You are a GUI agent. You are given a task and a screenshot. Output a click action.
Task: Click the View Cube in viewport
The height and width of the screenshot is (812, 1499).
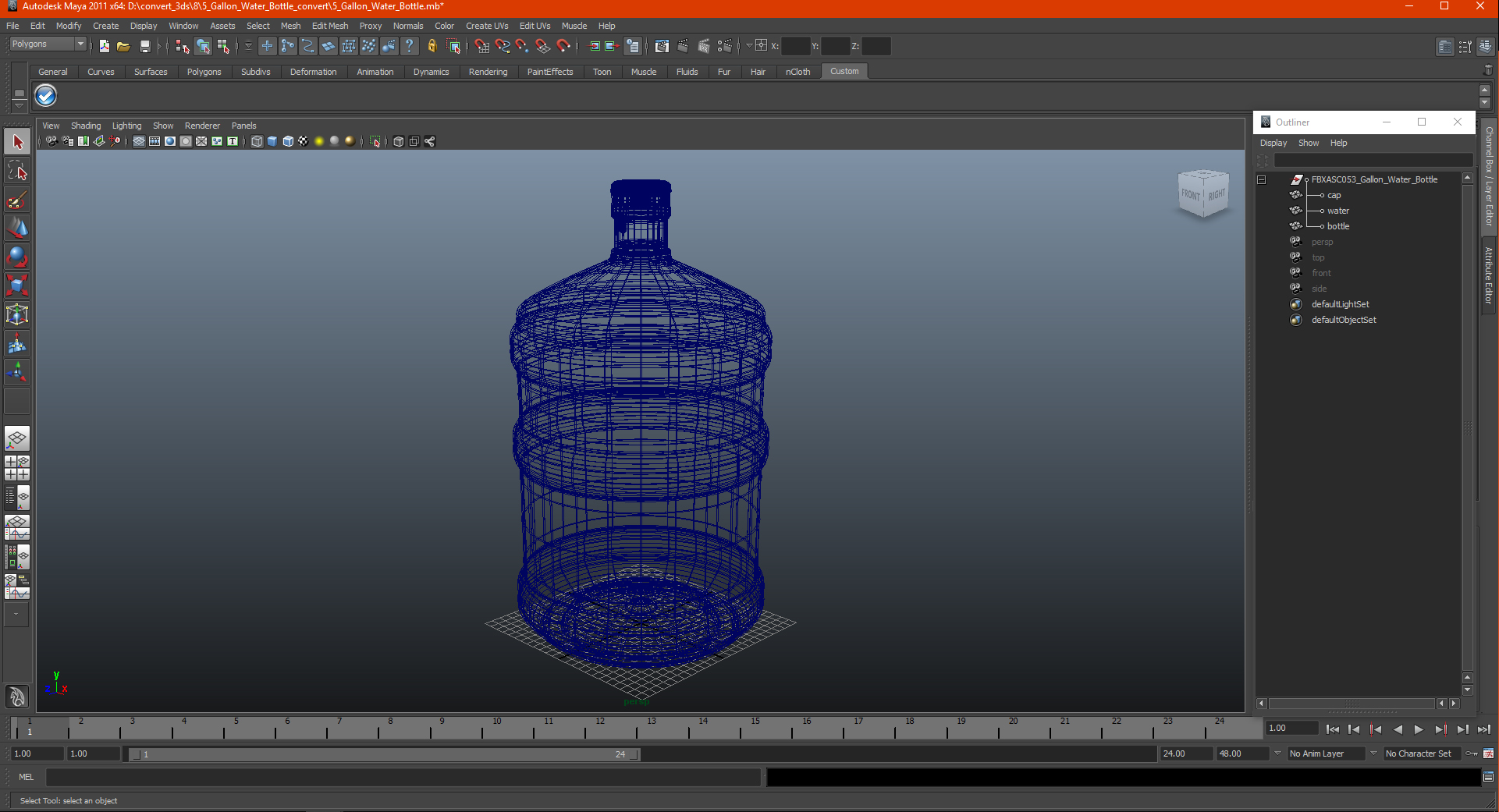[1202, 193]
